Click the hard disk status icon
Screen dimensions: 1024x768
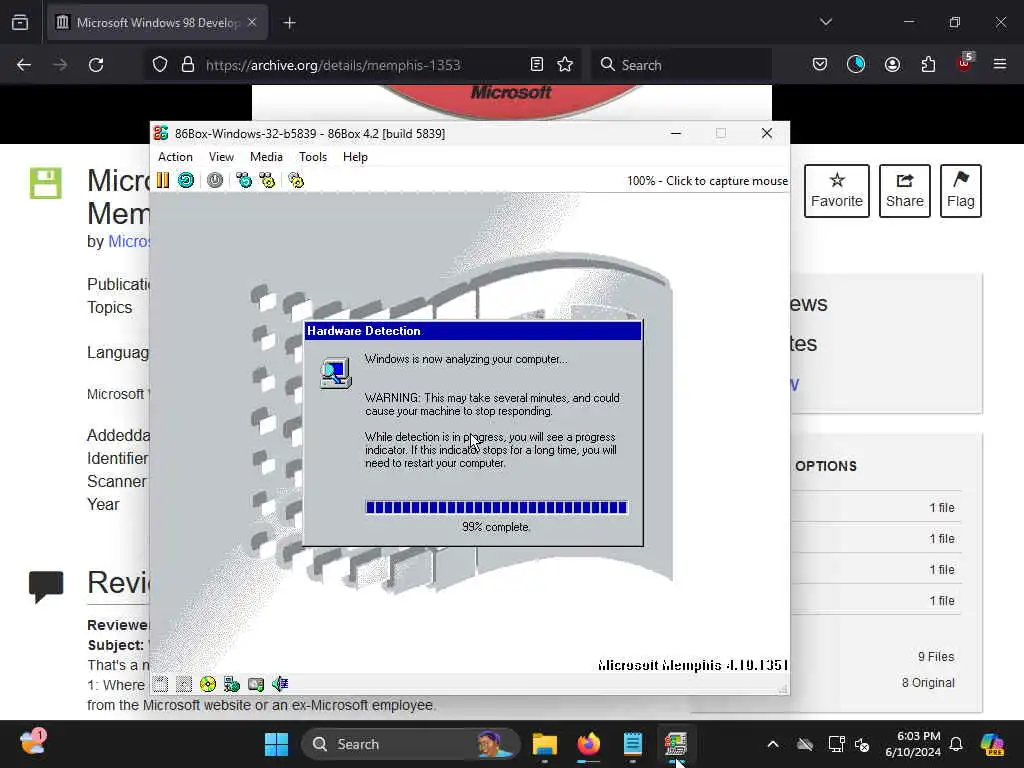pos(256,684)
